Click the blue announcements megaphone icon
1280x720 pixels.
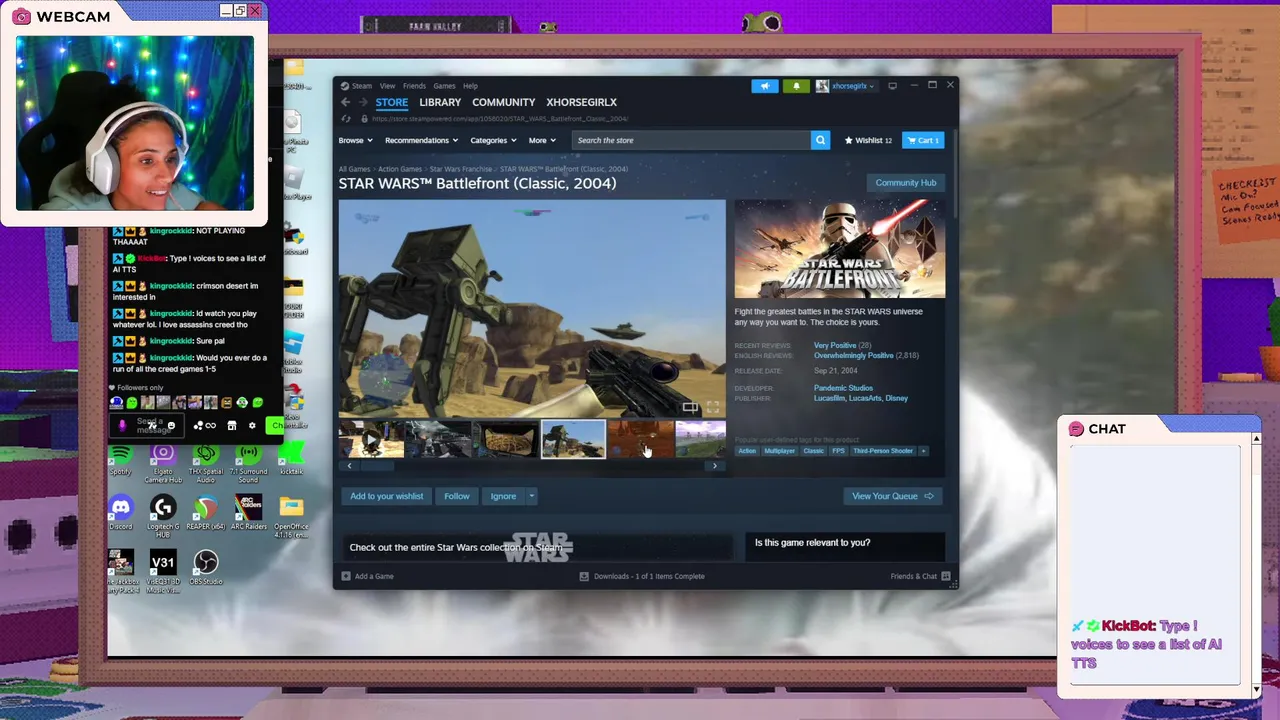click(x=764, y=86)
